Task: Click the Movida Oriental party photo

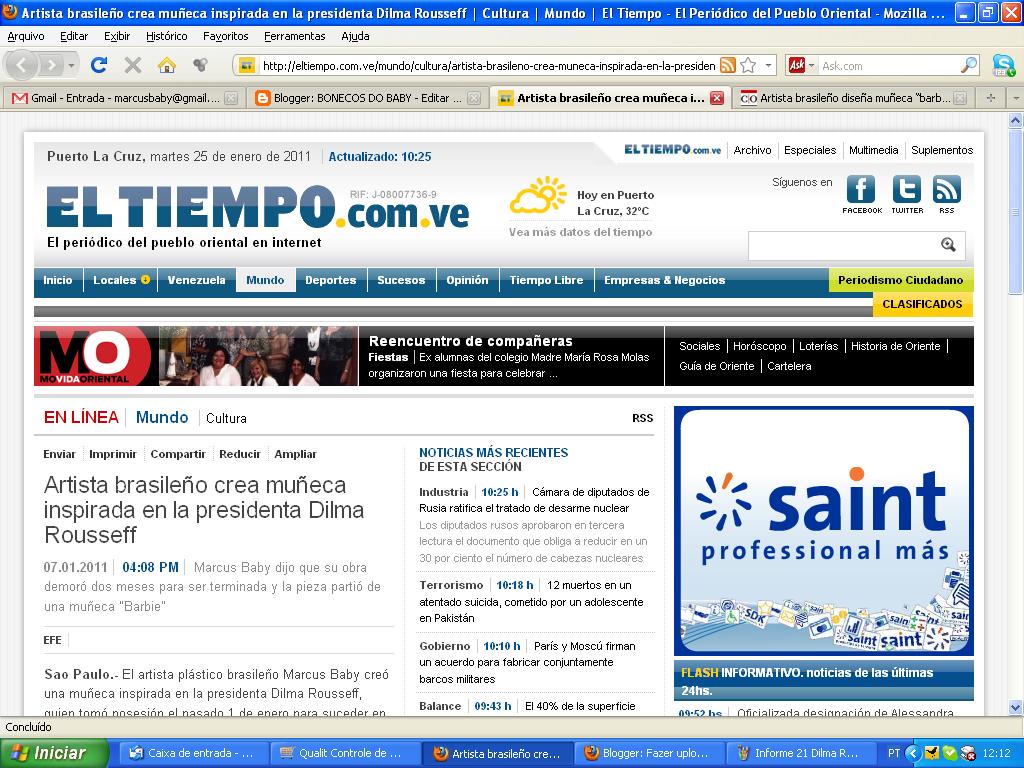Action: pos(258,356)
